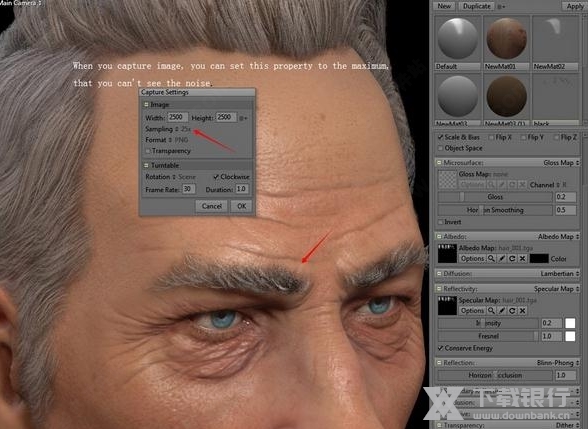Reload the Specular Map texture
This screenshot has width=588, height=429.
512,310
